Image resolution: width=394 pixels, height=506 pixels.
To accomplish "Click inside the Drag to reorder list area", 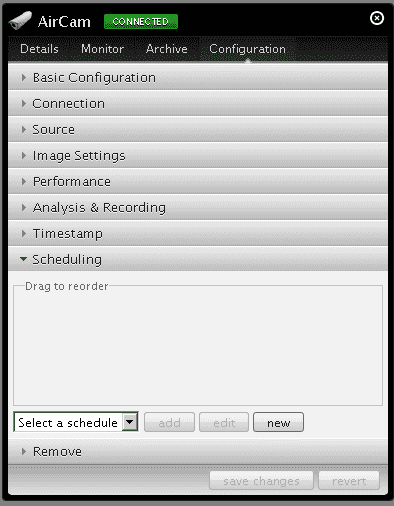I will click(x=198, y=345).
